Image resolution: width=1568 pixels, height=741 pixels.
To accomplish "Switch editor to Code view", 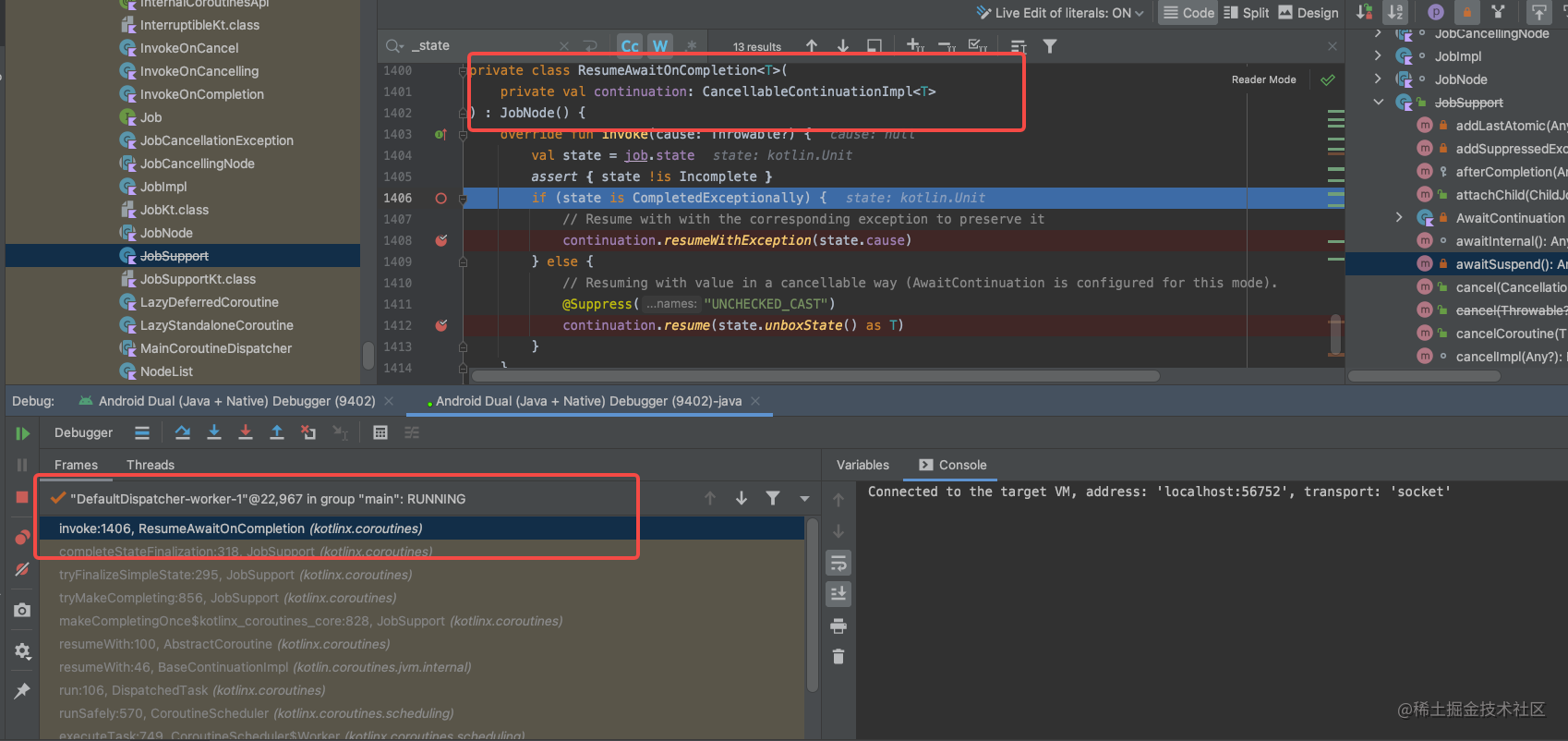I will [1188, 12].
